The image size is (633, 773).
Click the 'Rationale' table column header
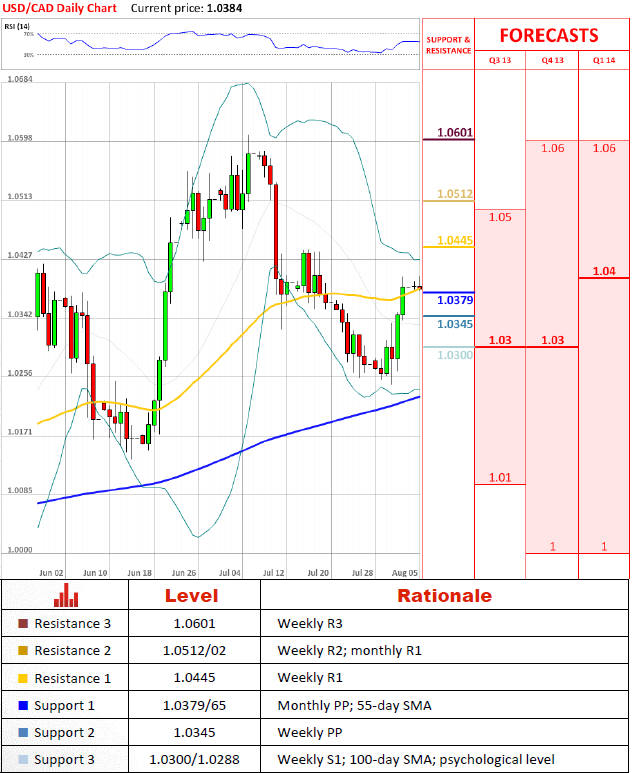pyautogui.click(x=444, y=596)
